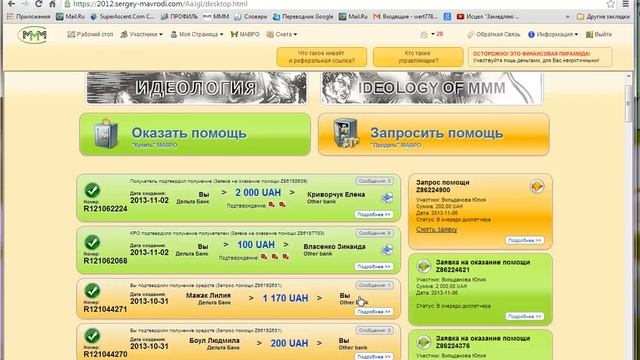Open first confirmation attachment for 100 UAH
The width and height of the screenshot is (640, 360).
tap(264, 257)
